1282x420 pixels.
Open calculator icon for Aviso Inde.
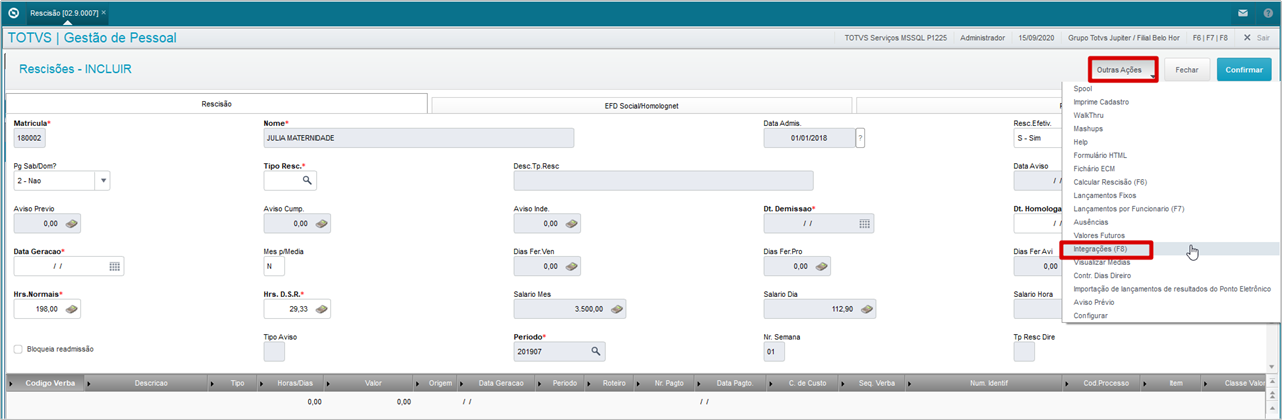click(572, 223)
